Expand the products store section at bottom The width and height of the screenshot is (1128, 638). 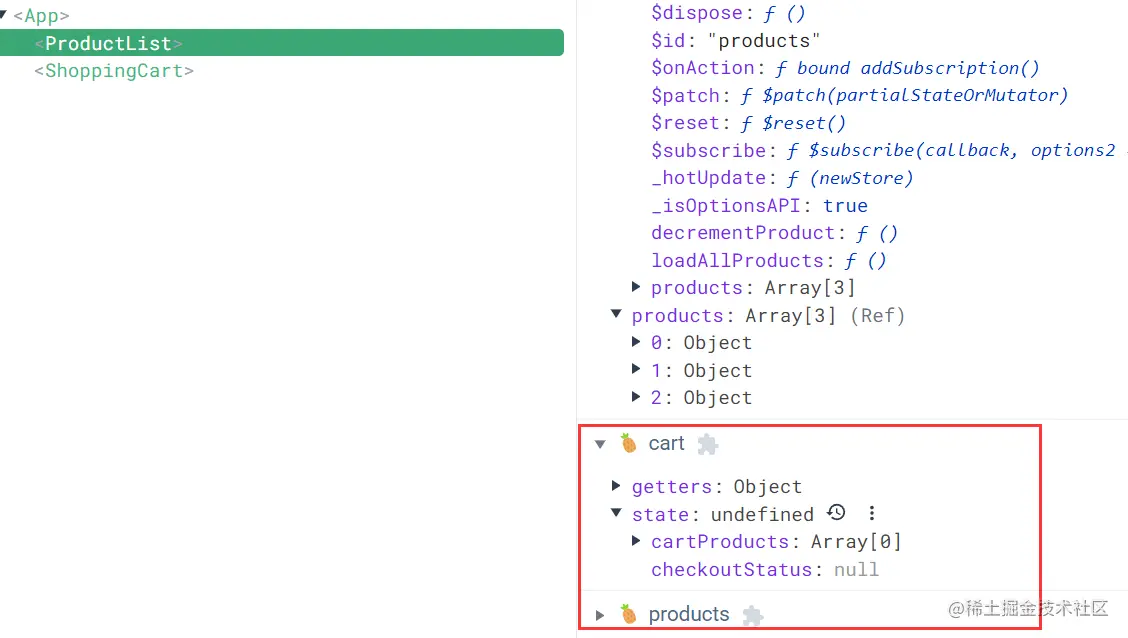[x=600, y=615]
